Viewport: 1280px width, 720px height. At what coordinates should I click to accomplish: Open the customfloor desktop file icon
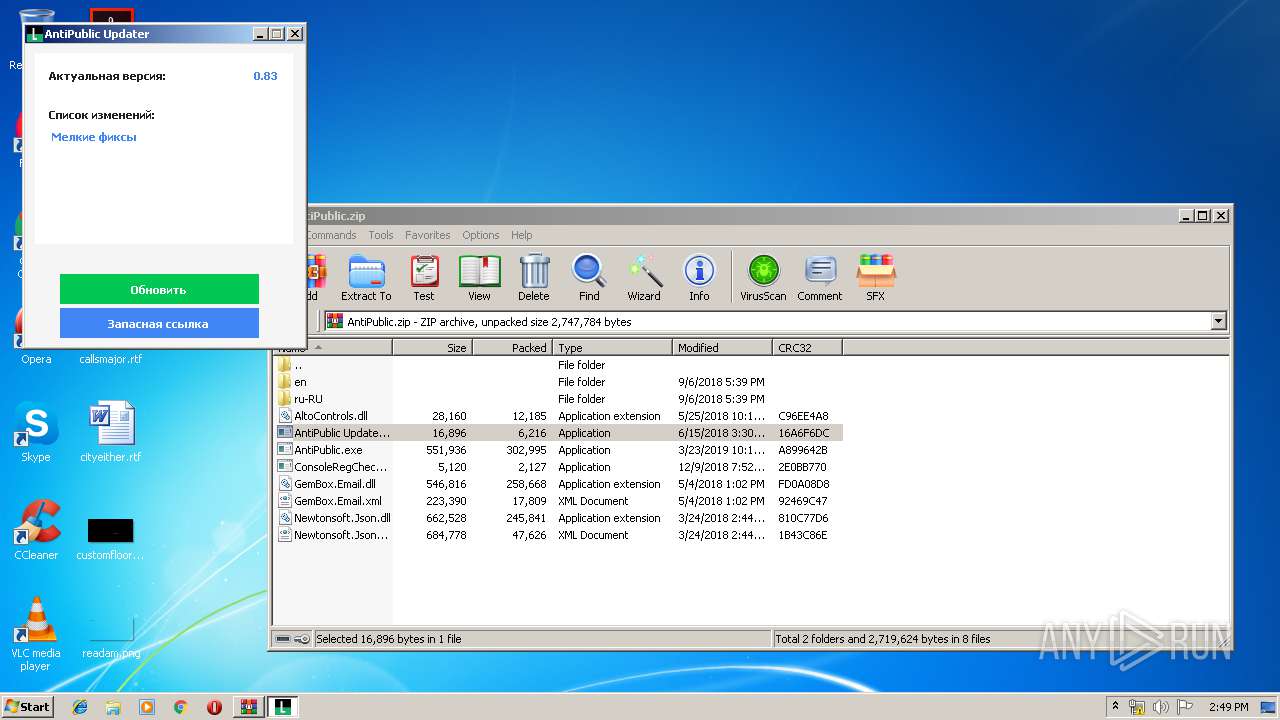110,538
